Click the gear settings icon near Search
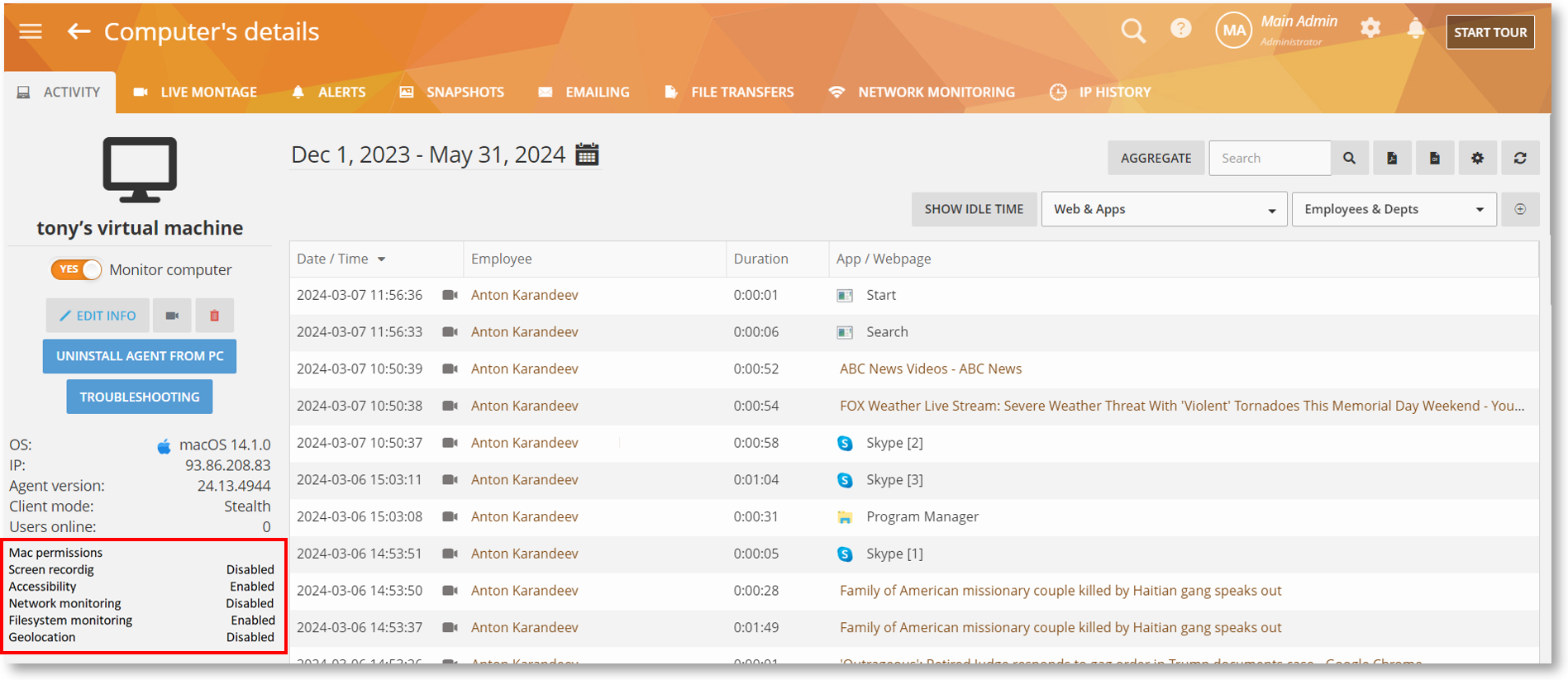The image size is (1568, 680). pyautogui.click(x=1477, y=158)
